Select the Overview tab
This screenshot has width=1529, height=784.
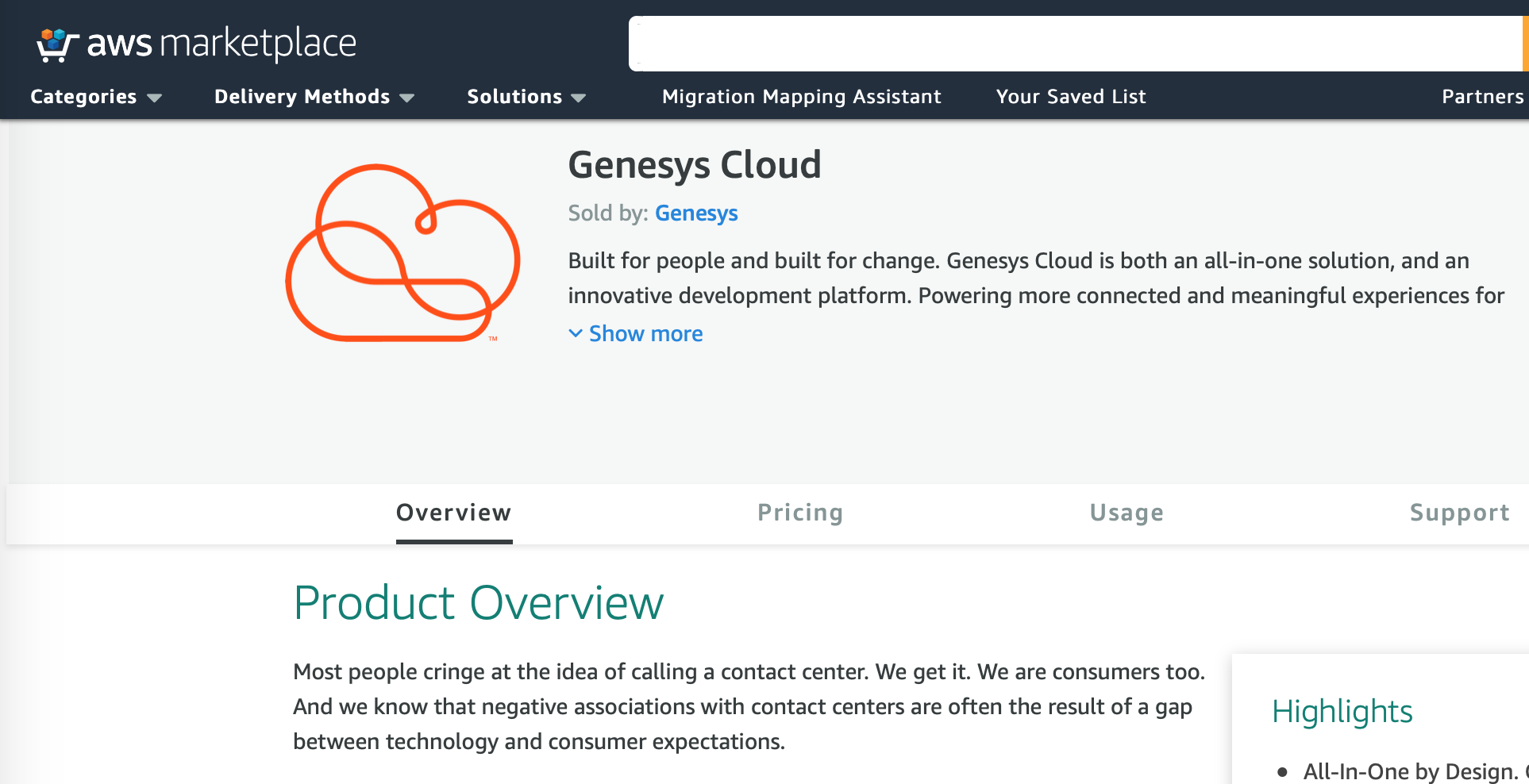[x=454, y=513]
